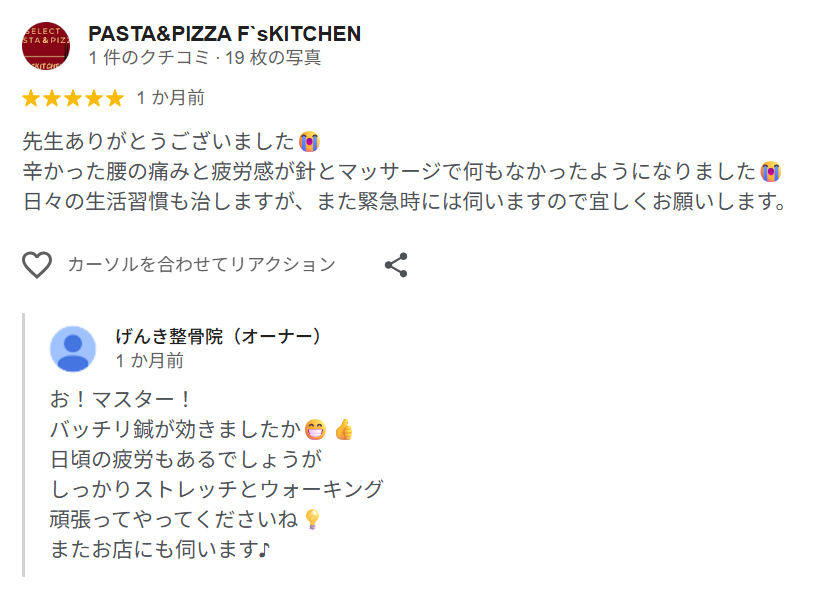The width and height of the screenshot is (824, 593).
Task: Click the crying emoji after なりました
Action: click(770, 171)
